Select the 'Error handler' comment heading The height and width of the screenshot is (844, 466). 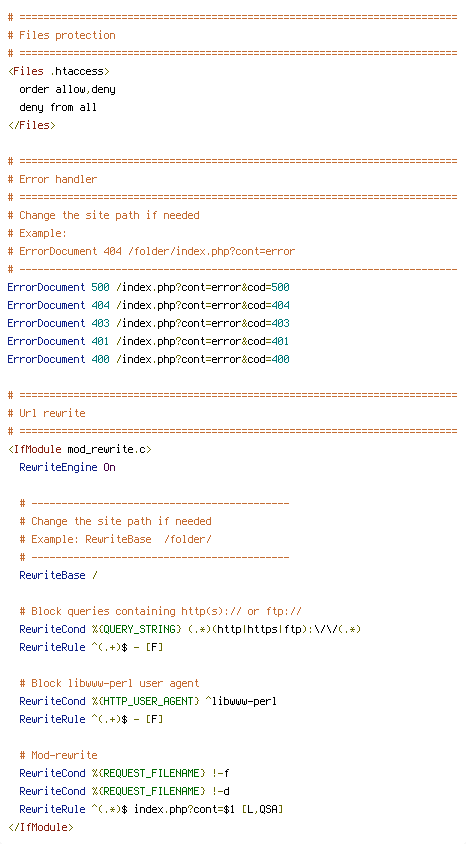tap(52, 179)
